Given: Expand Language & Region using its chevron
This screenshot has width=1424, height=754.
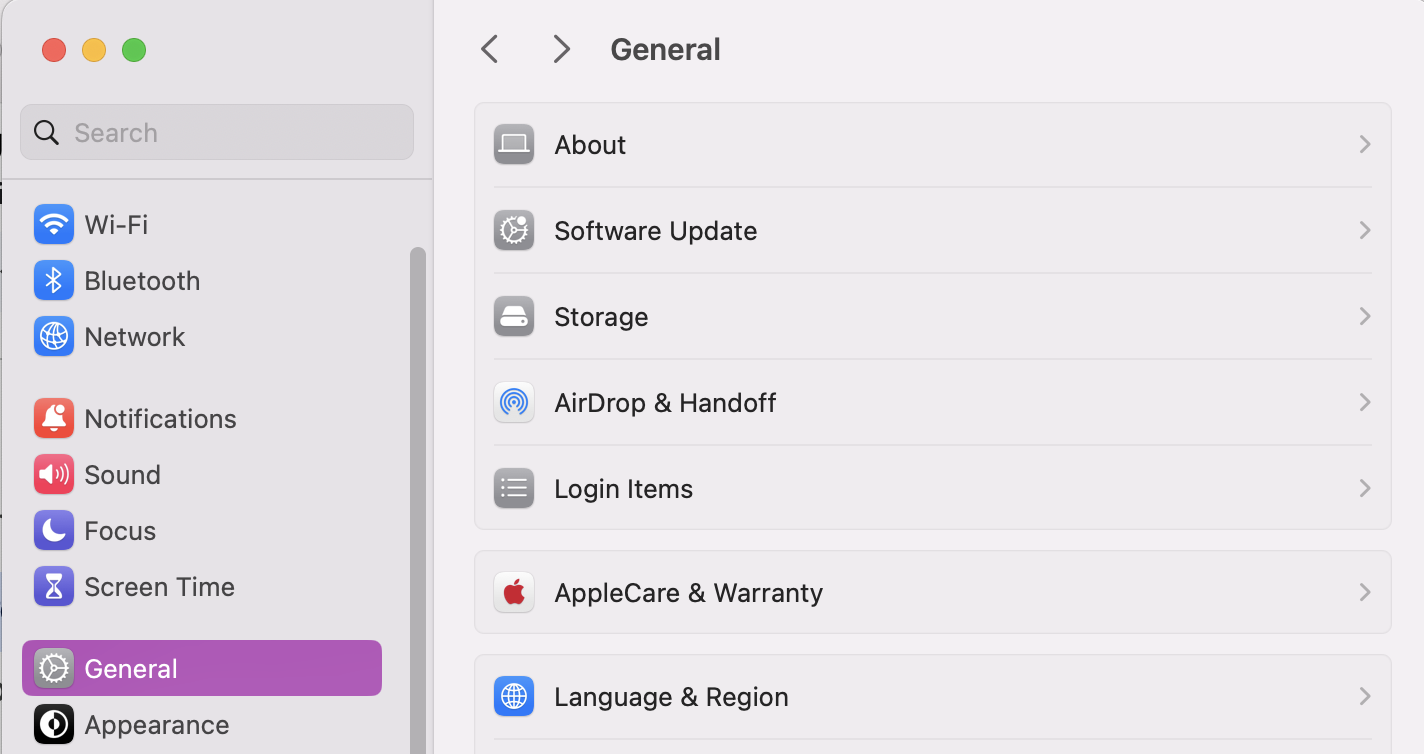Looking at the screenshot, I should 1364,696.
